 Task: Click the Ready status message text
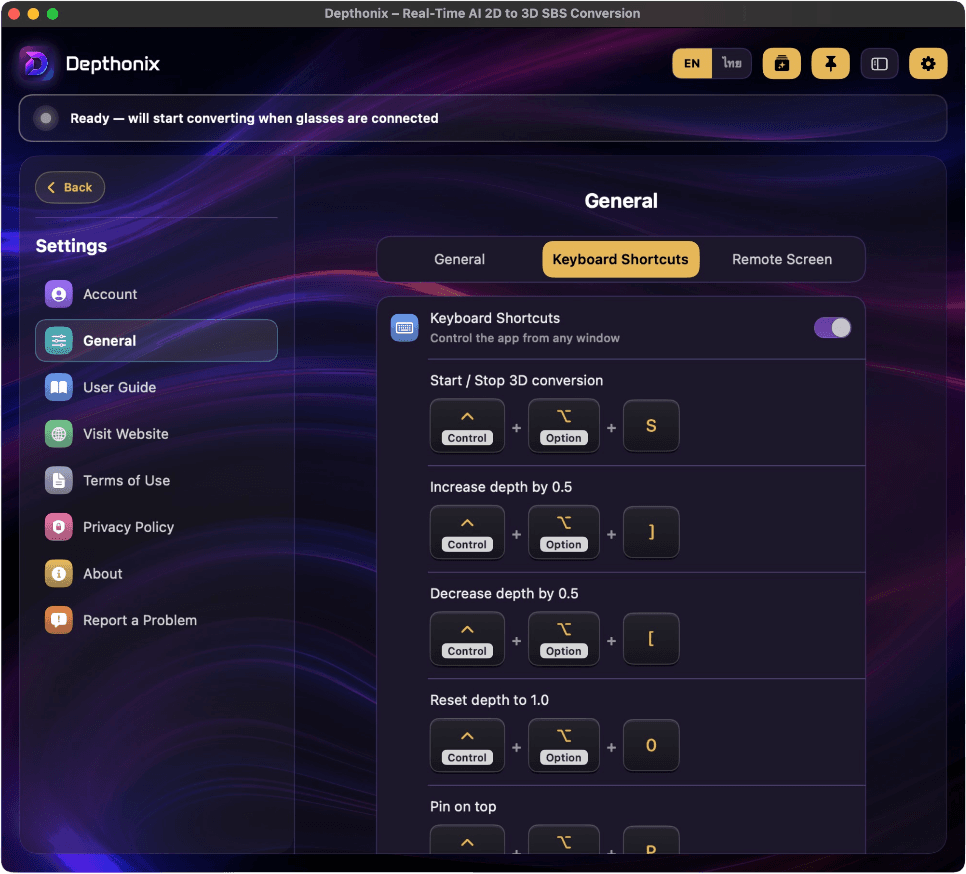point(254,118)
